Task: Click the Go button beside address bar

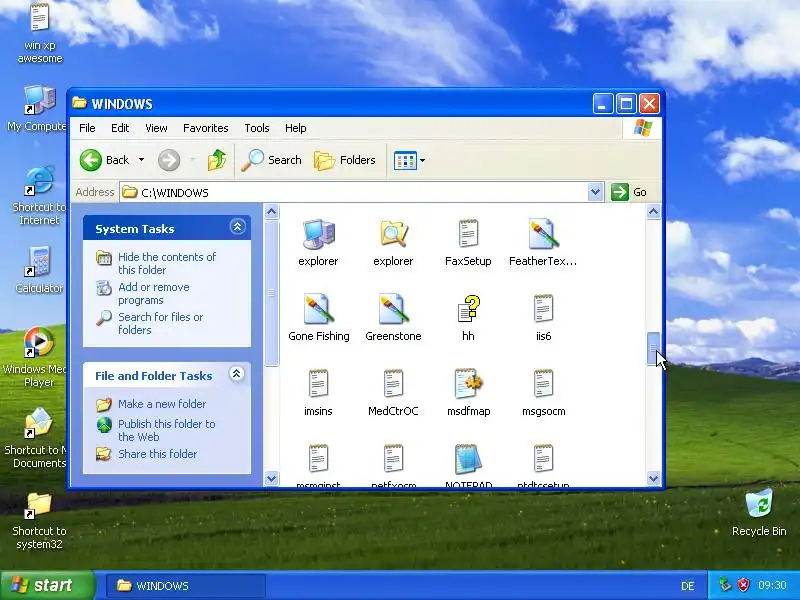Action: point(629,192)
